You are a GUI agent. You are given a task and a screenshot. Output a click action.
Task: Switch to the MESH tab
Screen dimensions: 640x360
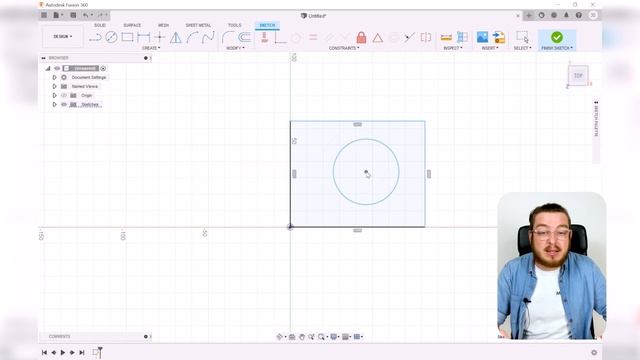tap(163, 25)
